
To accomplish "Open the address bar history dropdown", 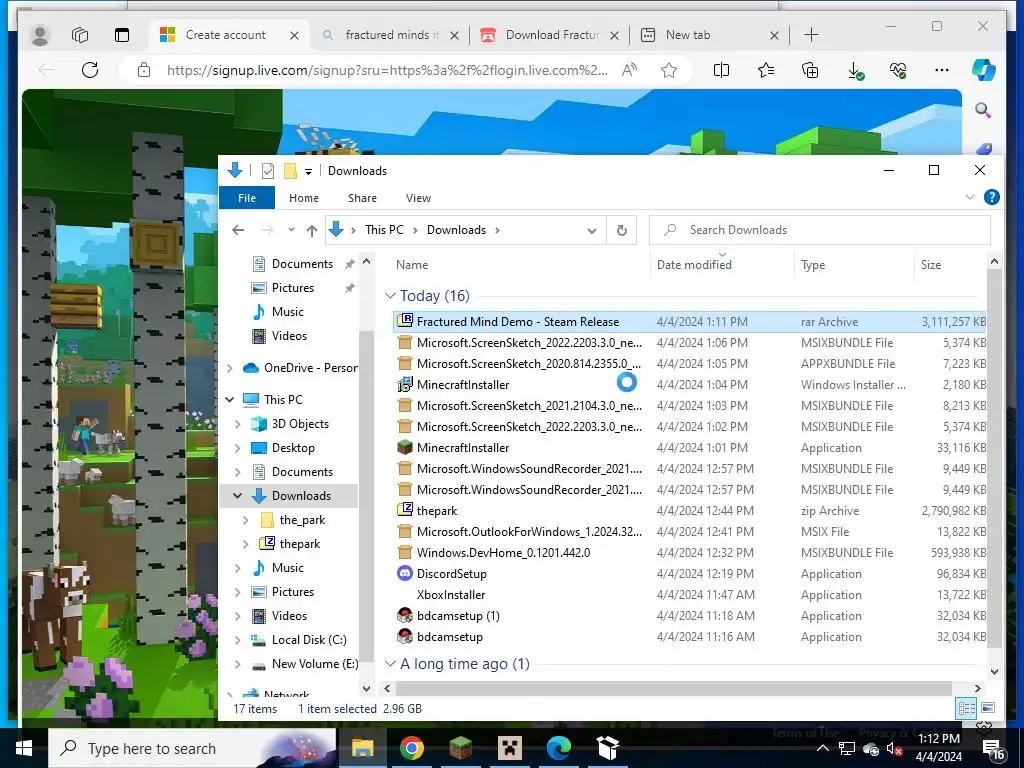I will pos(592,231).
